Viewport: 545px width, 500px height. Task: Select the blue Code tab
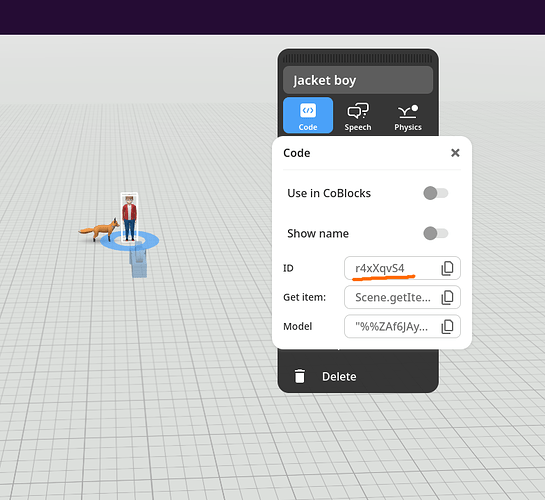[308, 115]
